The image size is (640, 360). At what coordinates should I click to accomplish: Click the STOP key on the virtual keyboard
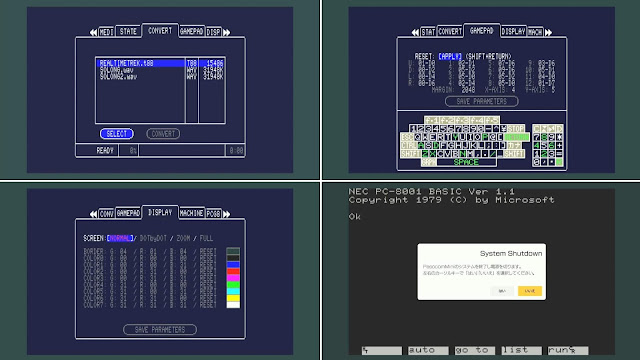516,129
